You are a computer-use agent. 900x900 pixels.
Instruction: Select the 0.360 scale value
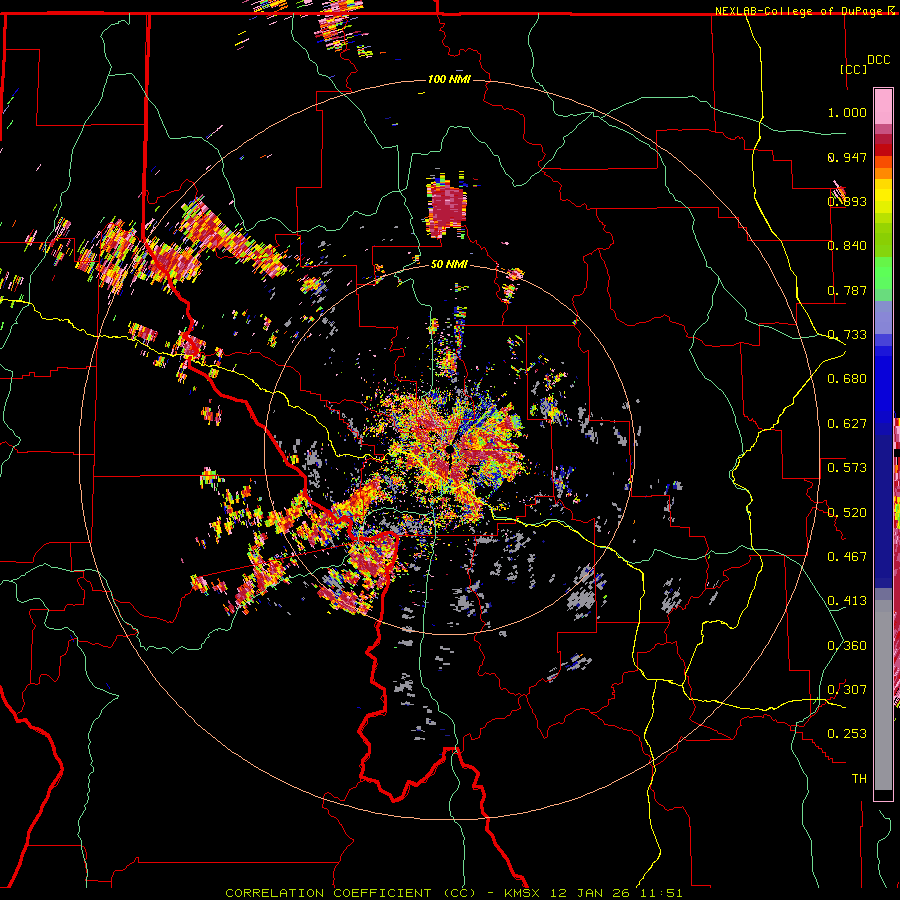pyautogui.click(x=847, y=646)
